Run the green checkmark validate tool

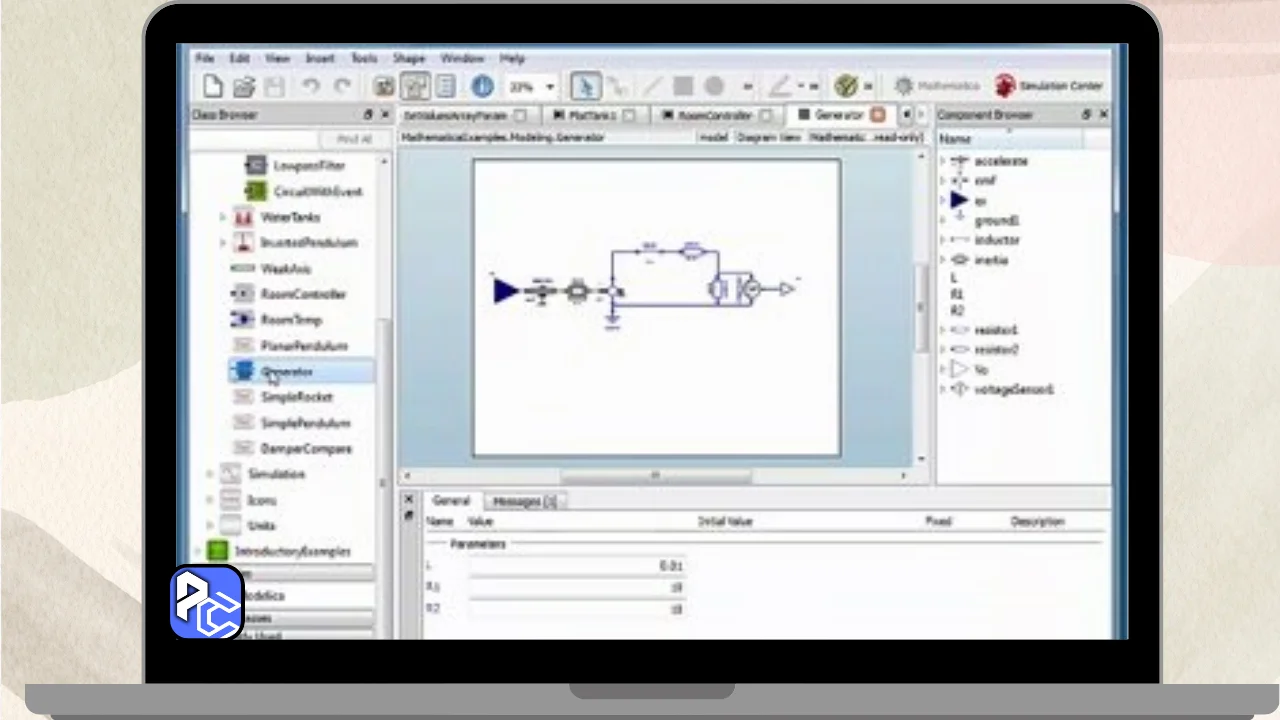846,87
